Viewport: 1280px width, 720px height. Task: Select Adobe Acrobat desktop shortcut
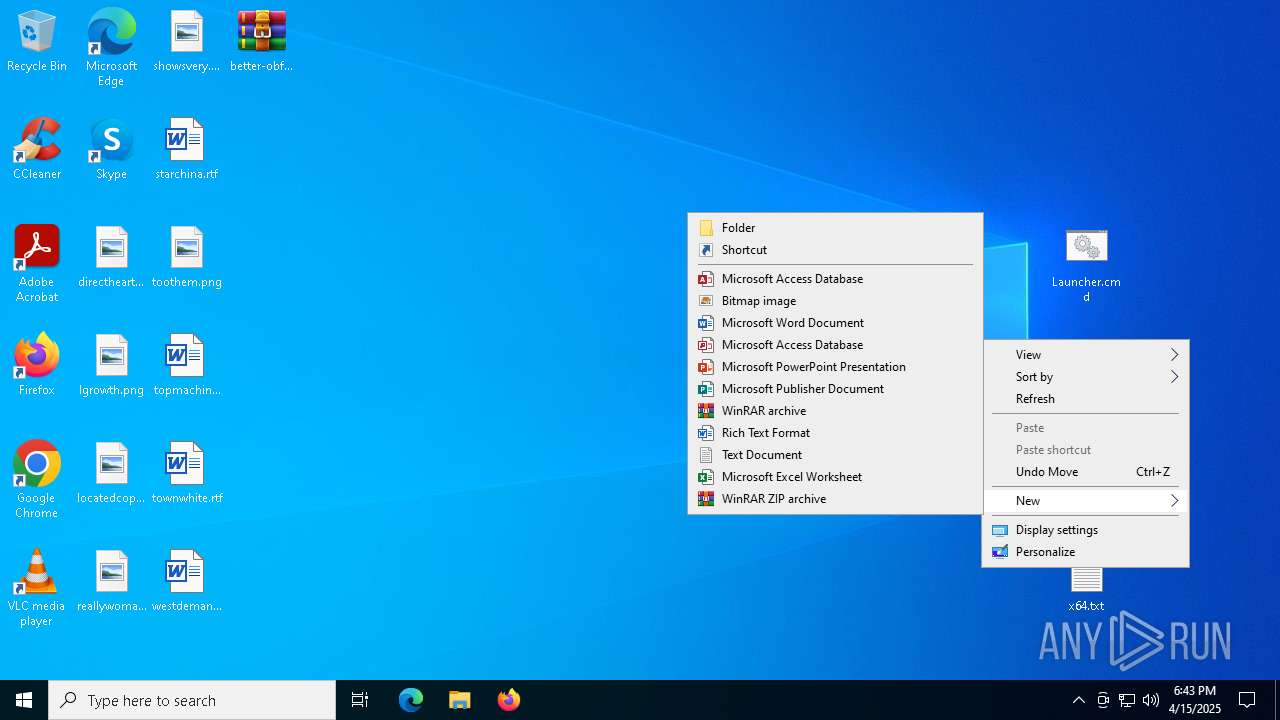coord(37,264)
